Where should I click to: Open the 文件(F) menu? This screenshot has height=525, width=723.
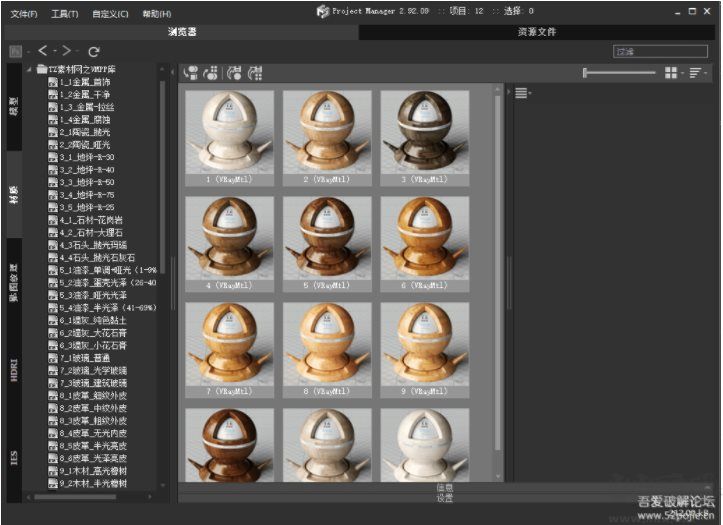click(24, 14)
